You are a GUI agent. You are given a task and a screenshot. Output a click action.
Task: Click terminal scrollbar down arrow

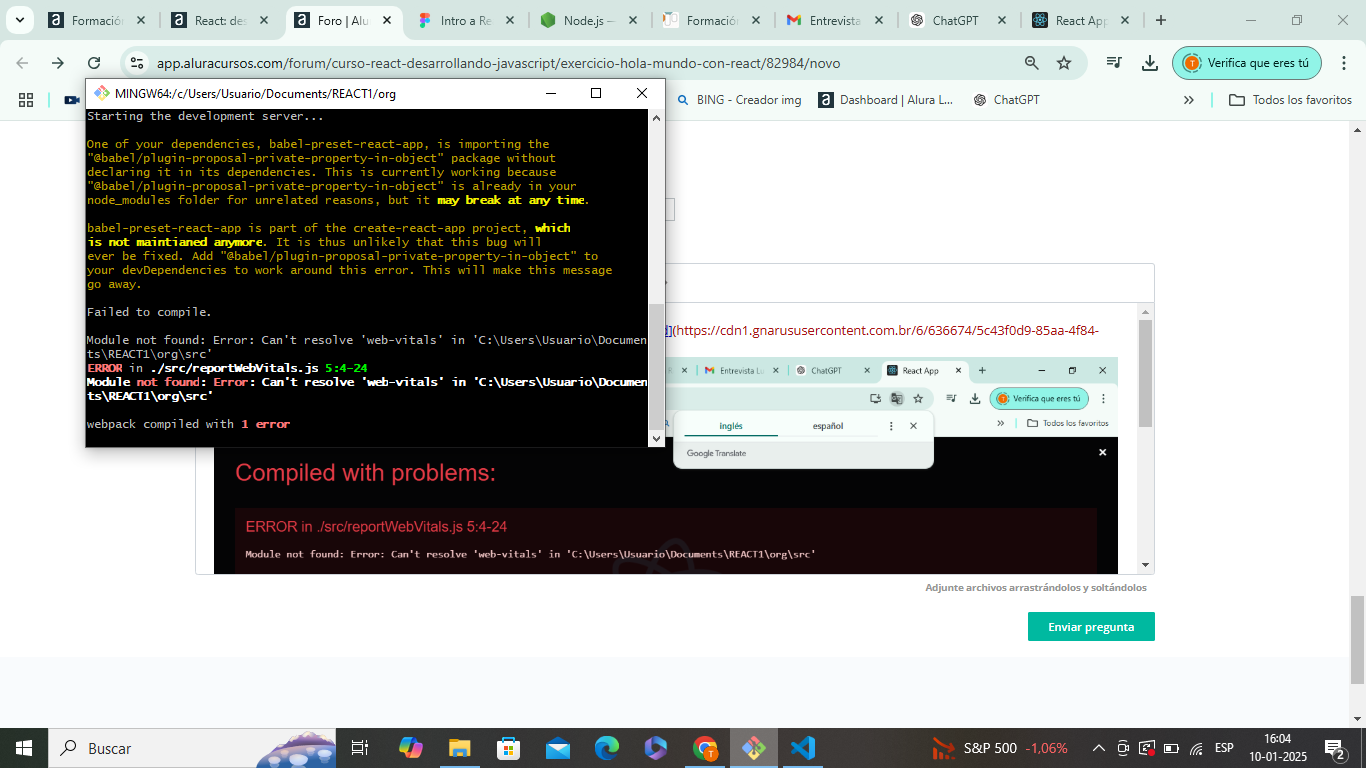(657, 438)
